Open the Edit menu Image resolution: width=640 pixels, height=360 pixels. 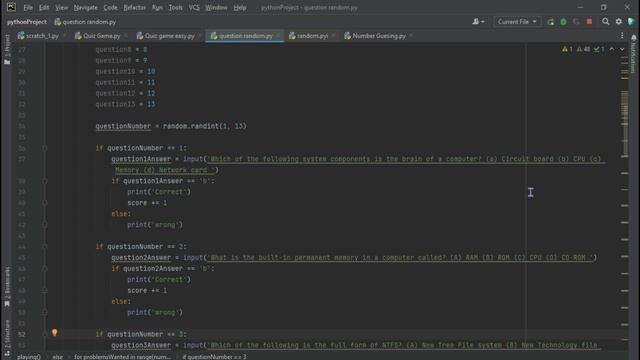(x=44, y=7)
